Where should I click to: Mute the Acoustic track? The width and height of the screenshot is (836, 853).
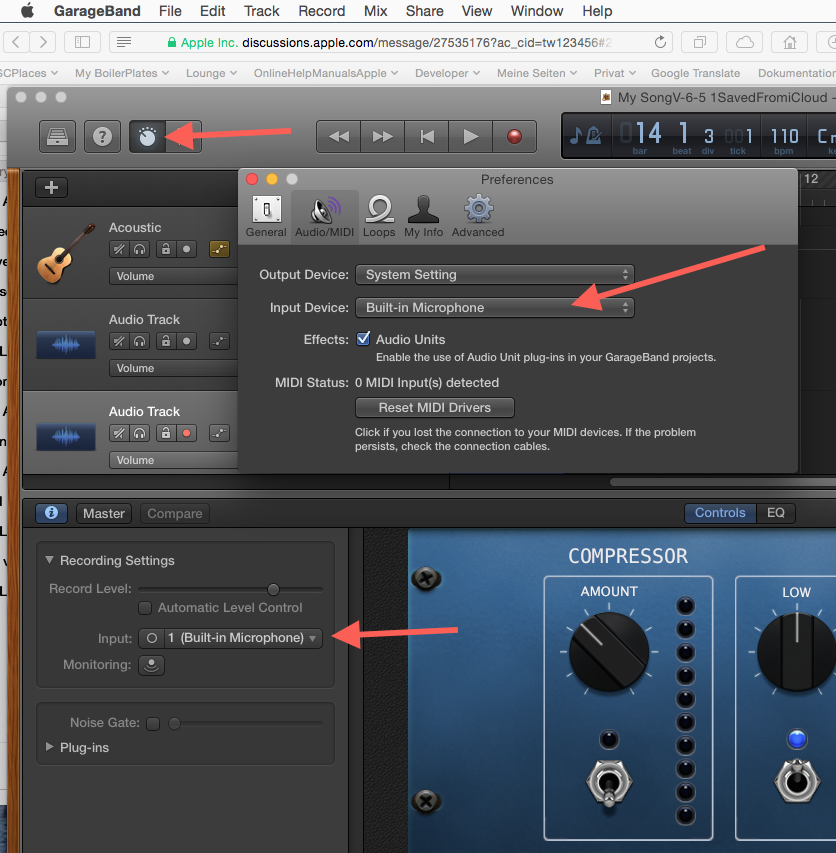[119, 249]
